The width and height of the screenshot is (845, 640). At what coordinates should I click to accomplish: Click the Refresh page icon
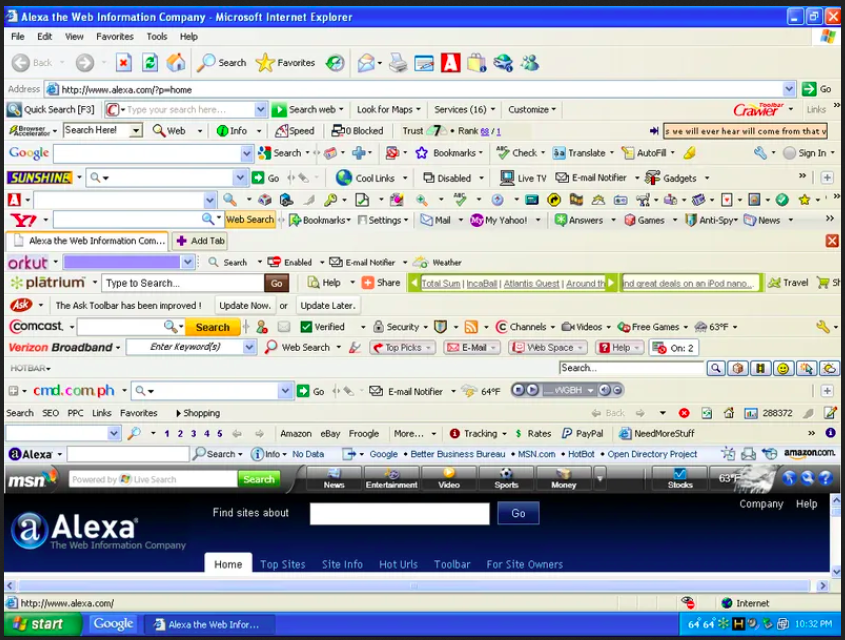150,63
